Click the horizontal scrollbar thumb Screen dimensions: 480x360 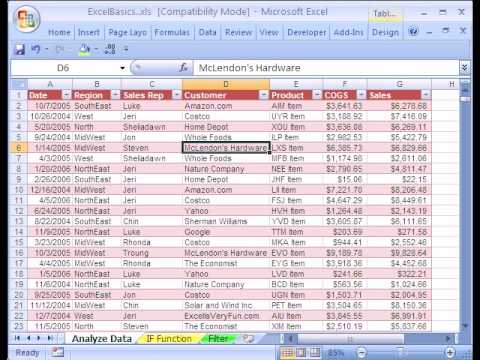(x=350, y=339)
